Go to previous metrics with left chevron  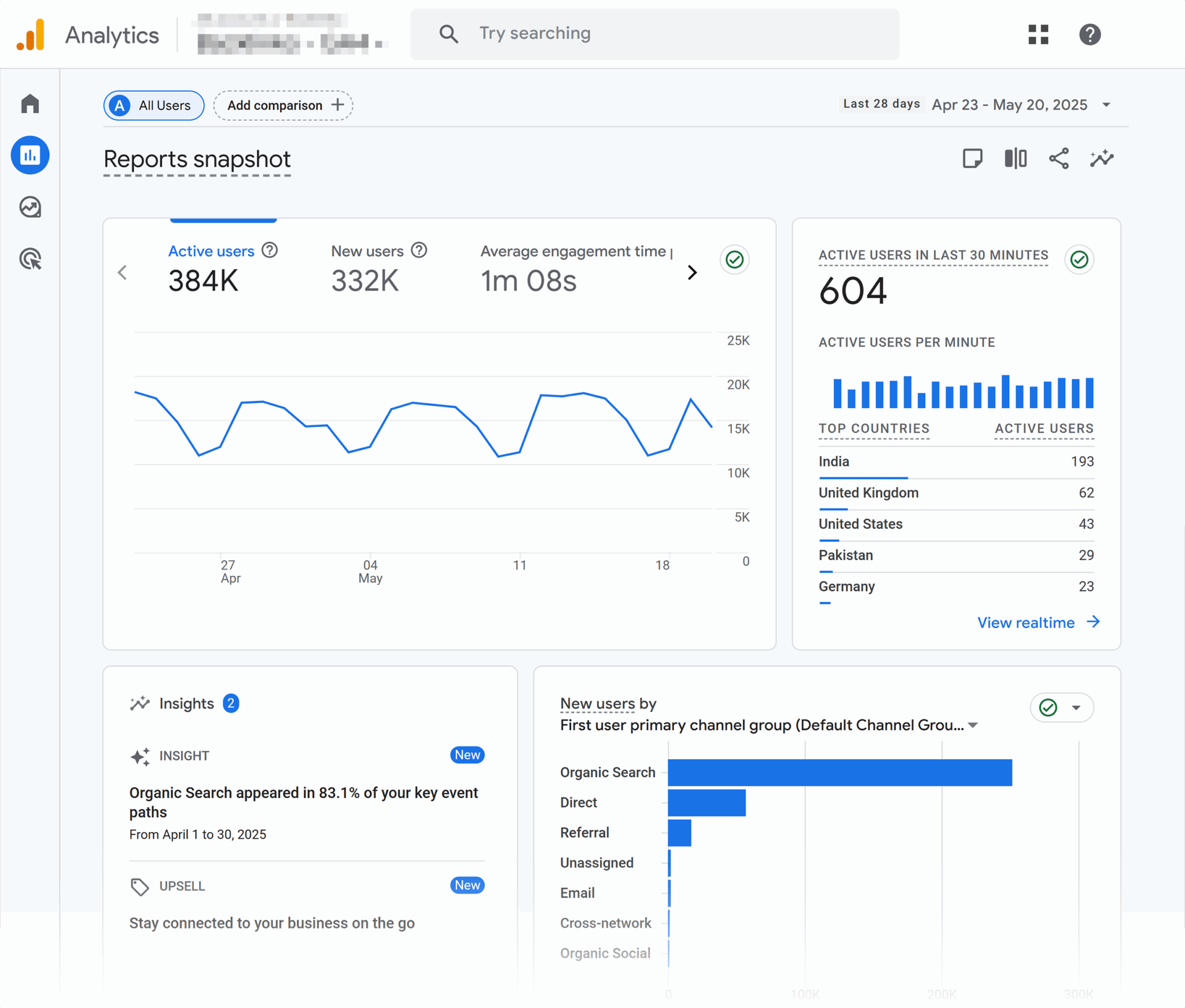[x=122, y=273]
